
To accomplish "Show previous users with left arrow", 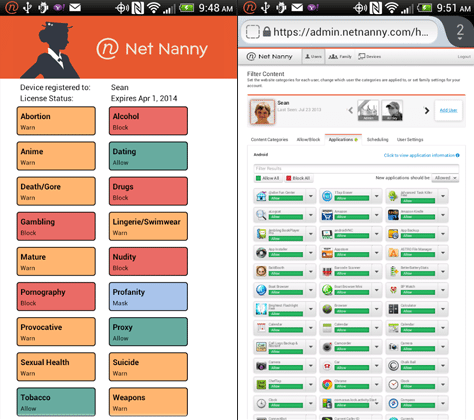I will (x=350, y=110).
